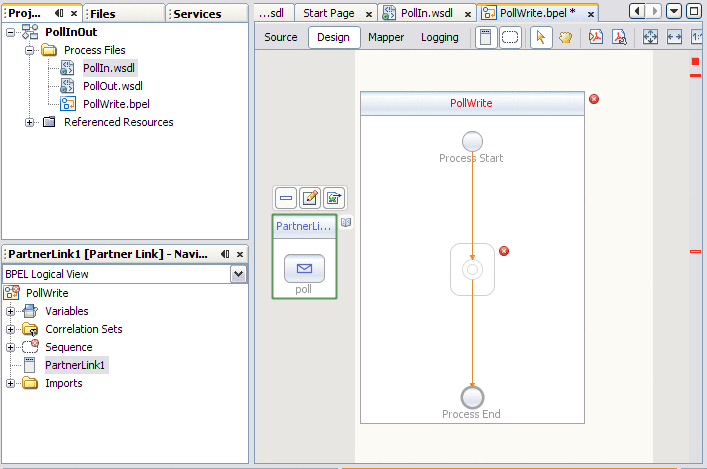Image resolution: width=707 pixels, height=469 pixels.
Task: Select the empty activity placeholder in the sequence
Action: tap(473, 270)
